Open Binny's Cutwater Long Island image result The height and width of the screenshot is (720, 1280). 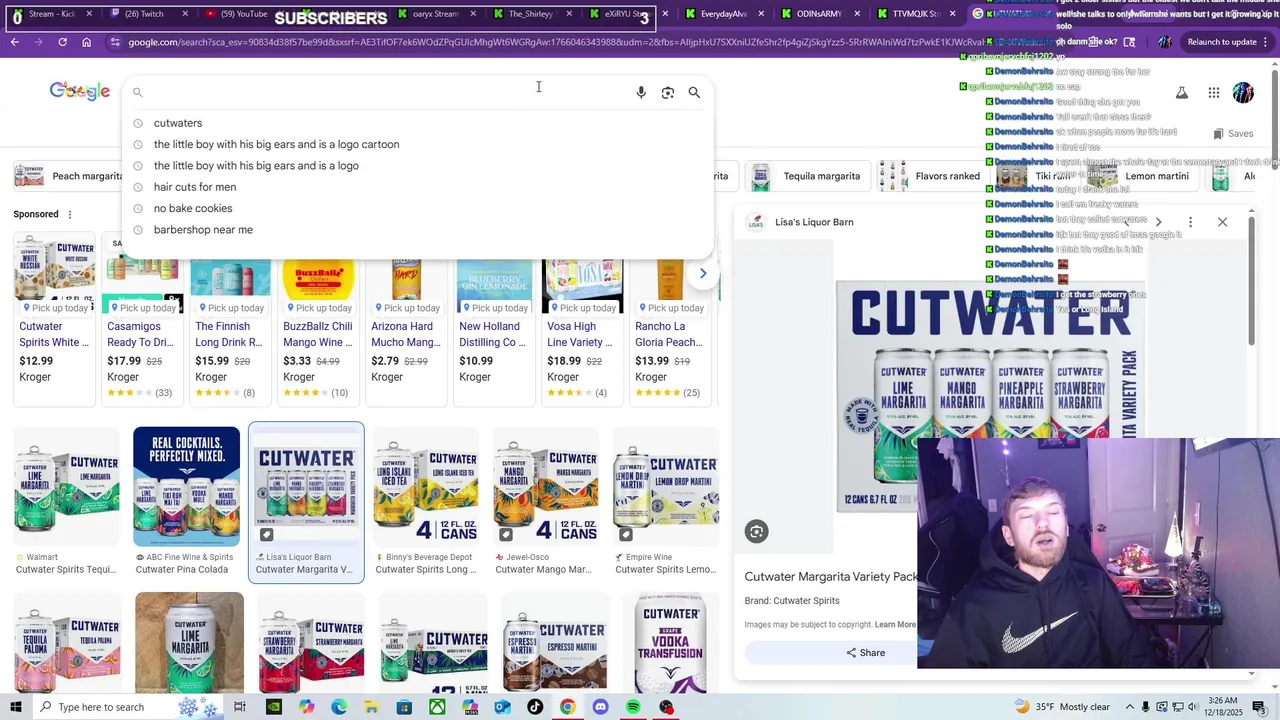426,502
